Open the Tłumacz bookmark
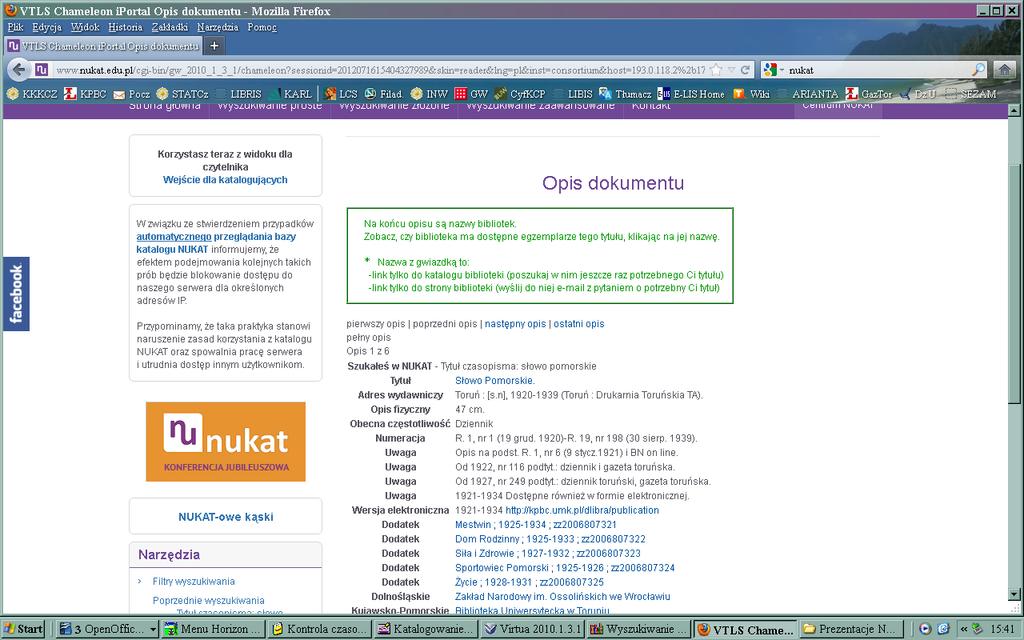This screenshot has width=1024, height=640. point(625,94)
